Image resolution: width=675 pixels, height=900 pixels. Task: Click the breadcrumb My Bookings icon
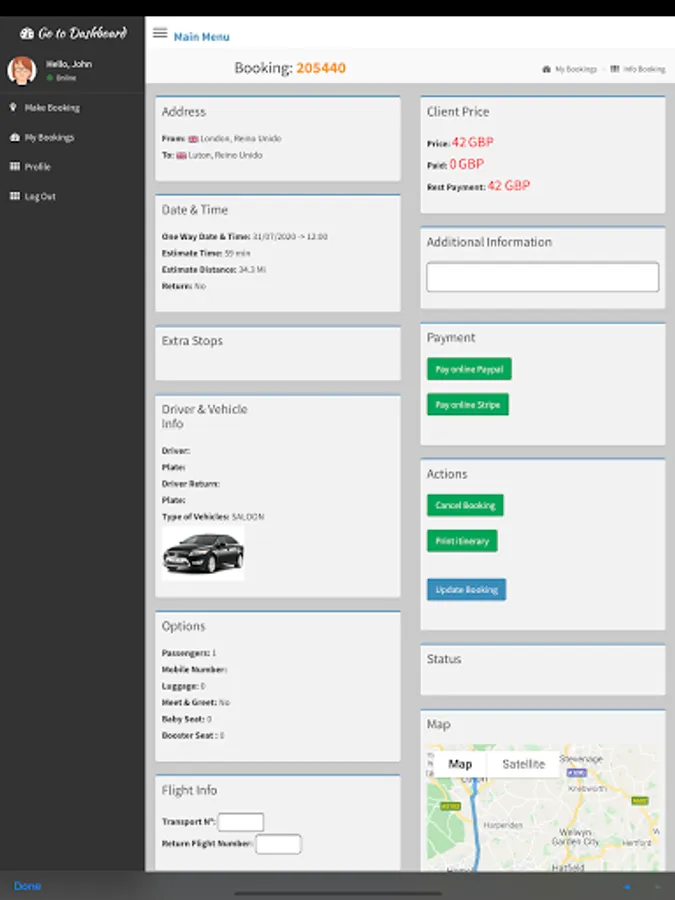tap(546, 69)
